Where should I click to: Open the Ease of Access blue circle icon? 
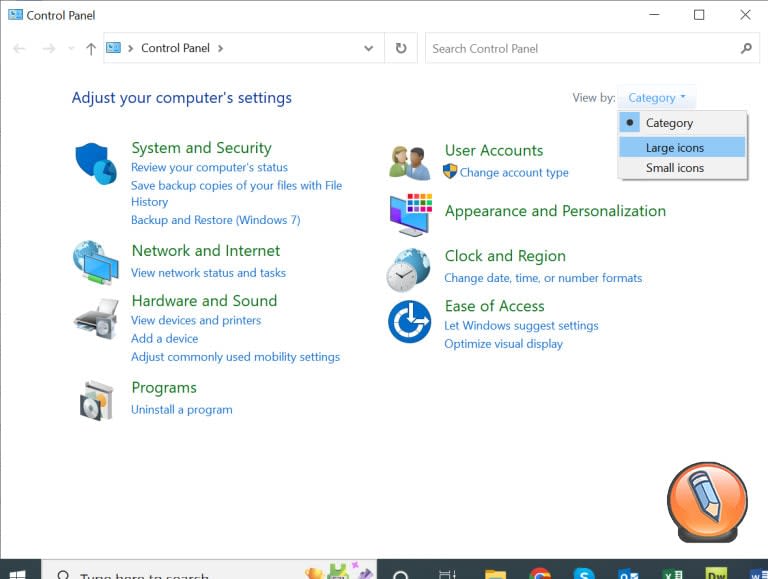[x=409, y=321]
